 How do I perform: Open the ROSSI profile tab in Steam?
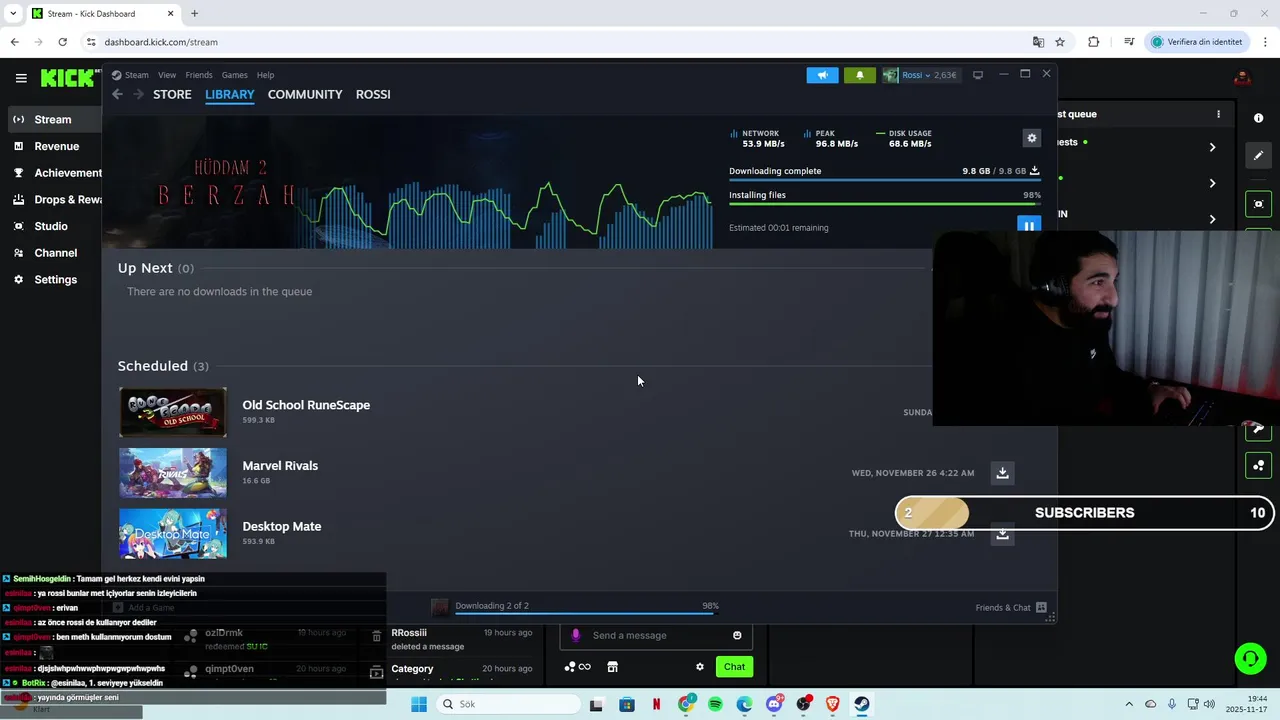(x=373, y=94)
